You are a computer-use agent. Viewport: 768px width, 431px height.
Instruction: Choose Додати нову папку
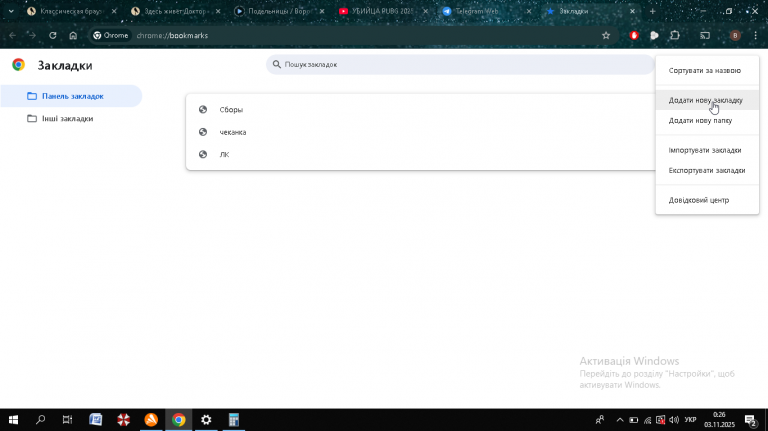coord(707,120)
